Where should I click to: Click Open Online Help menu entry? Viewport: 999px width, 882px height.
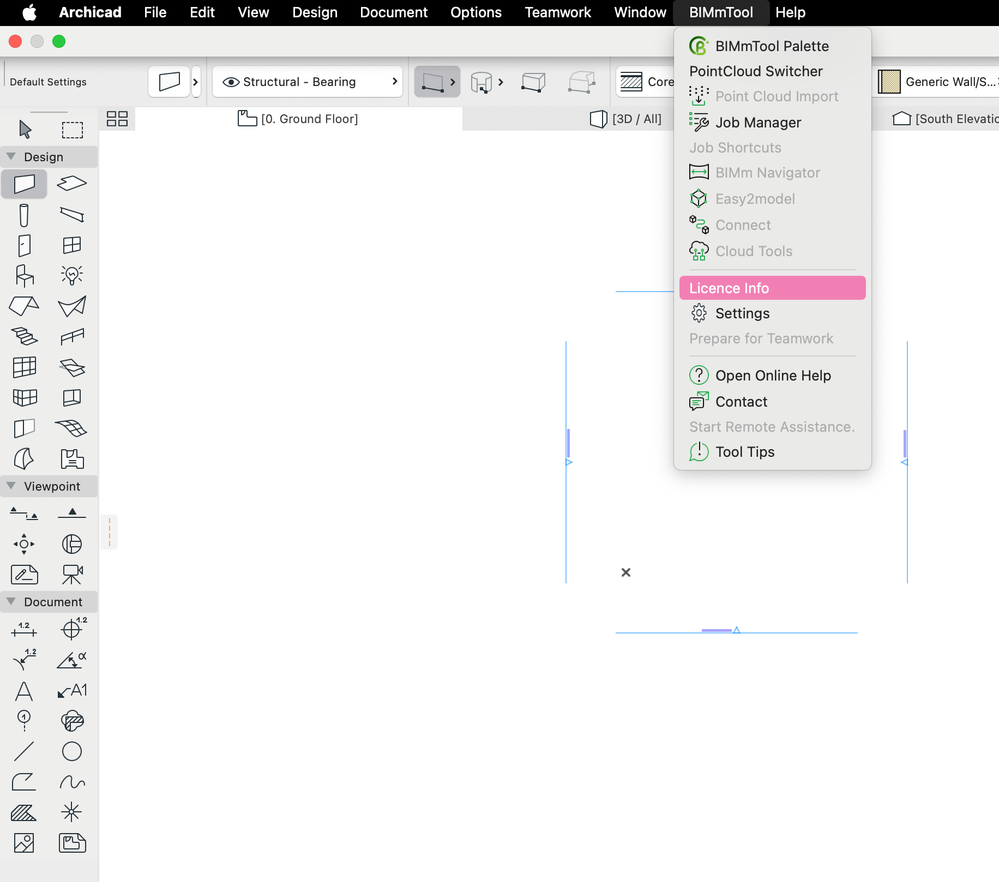772,375
